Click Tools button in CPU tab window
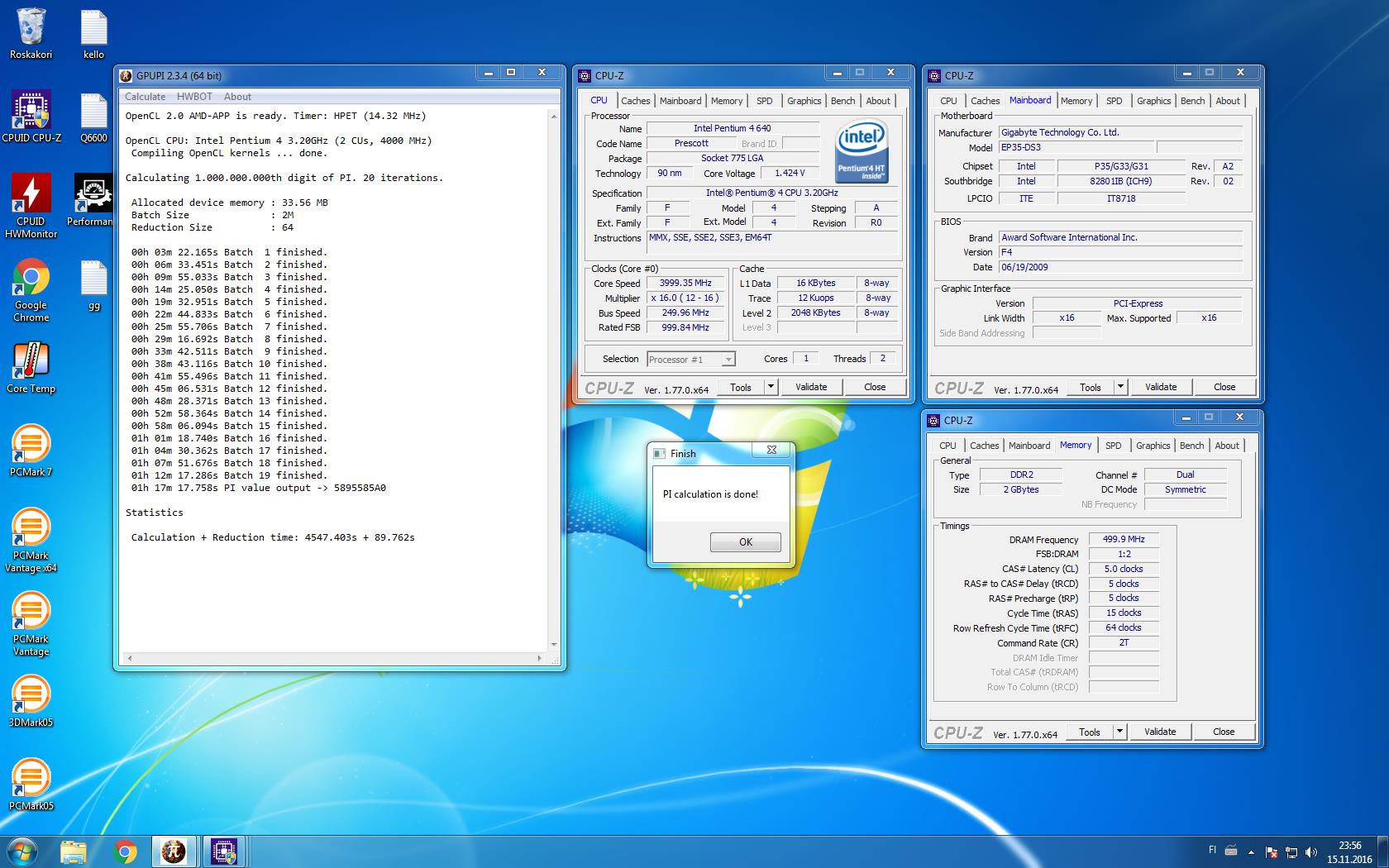 tap(741, 387)
